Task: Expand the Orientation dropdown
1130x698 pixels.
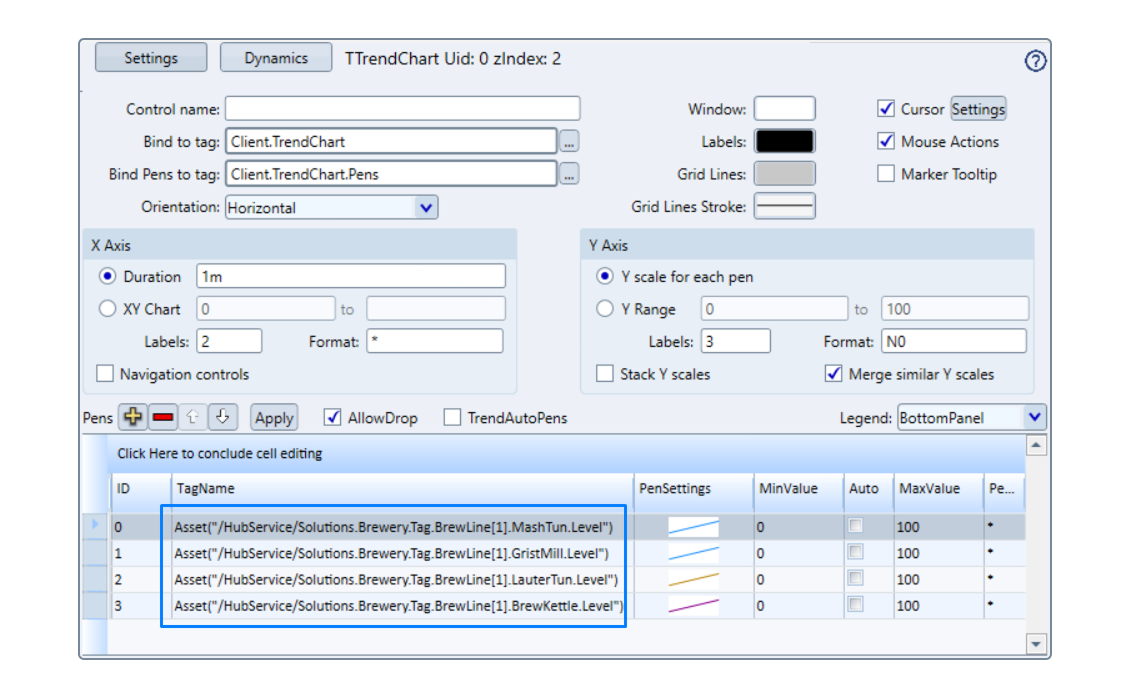Action: [426, 208]
